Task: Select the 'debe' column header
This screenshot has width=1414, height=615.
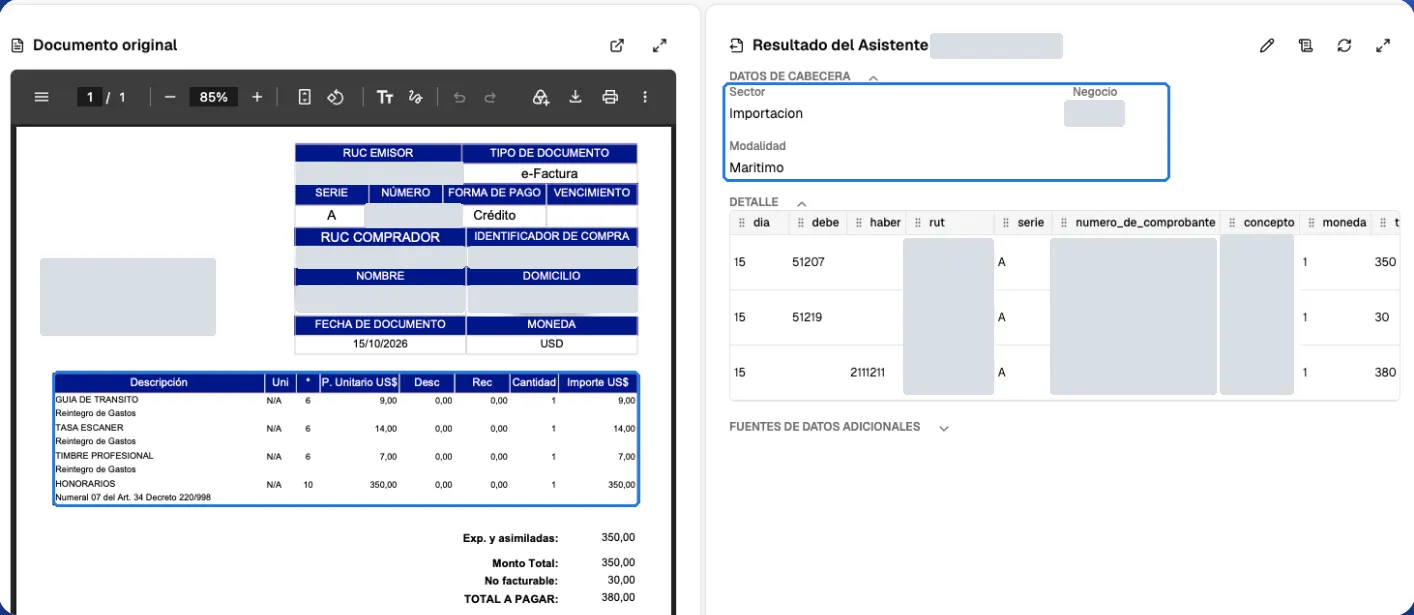Action: [825, 223]
